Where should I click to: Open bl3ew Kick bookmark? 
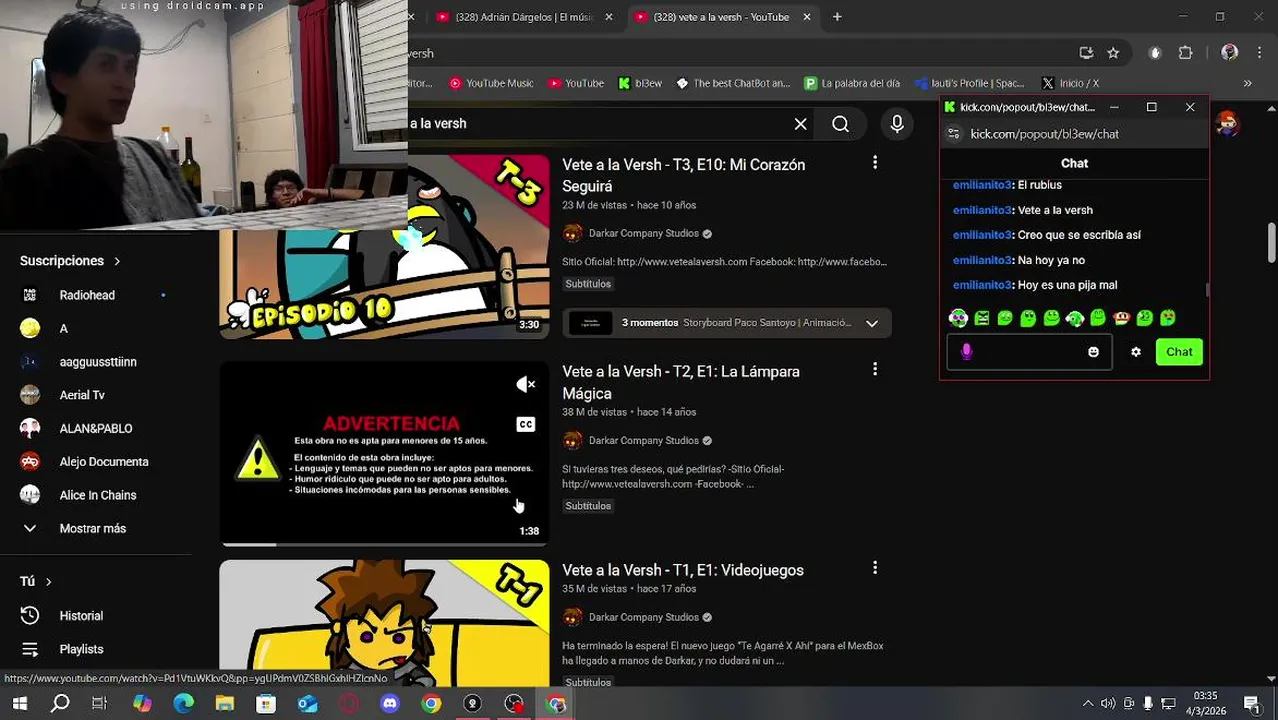640,83
